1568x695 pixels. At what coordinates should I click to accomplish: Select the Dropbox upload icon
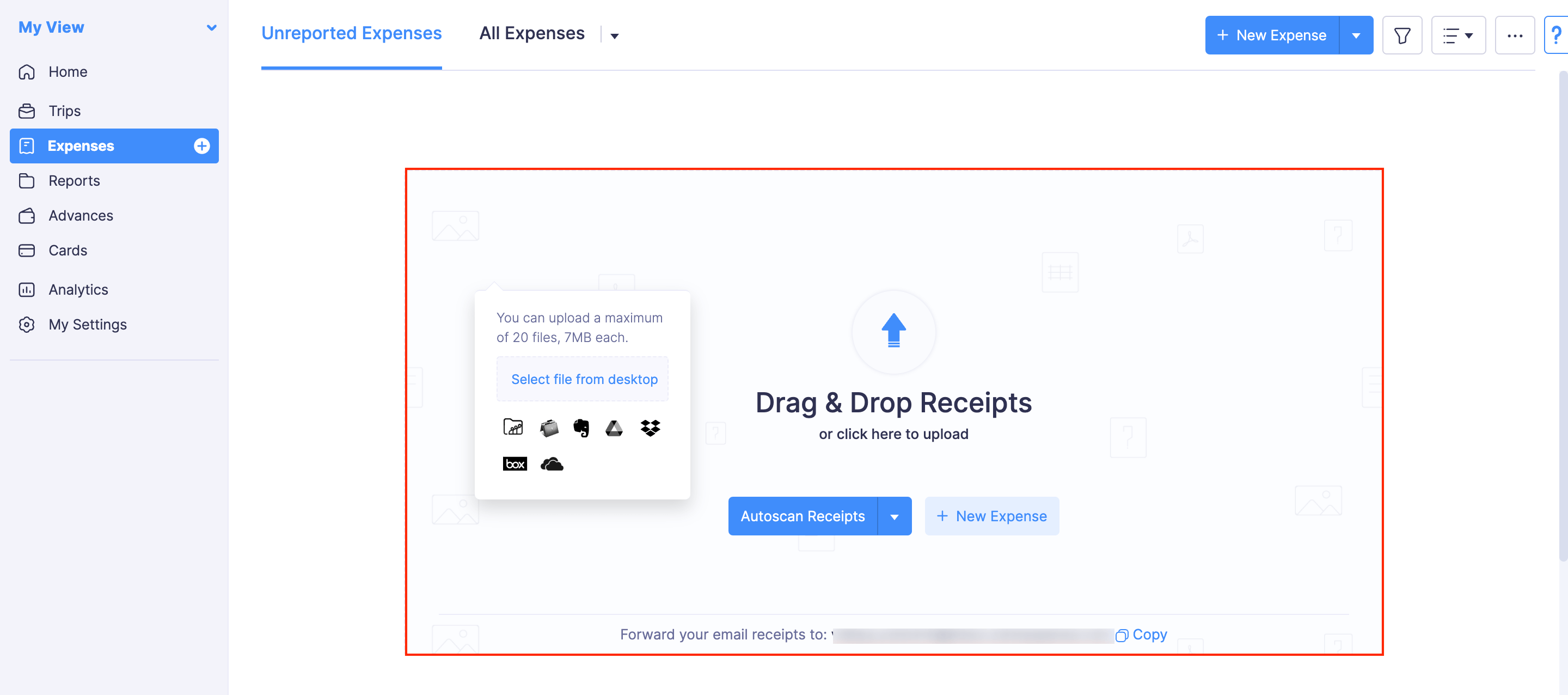pos(649,427)
